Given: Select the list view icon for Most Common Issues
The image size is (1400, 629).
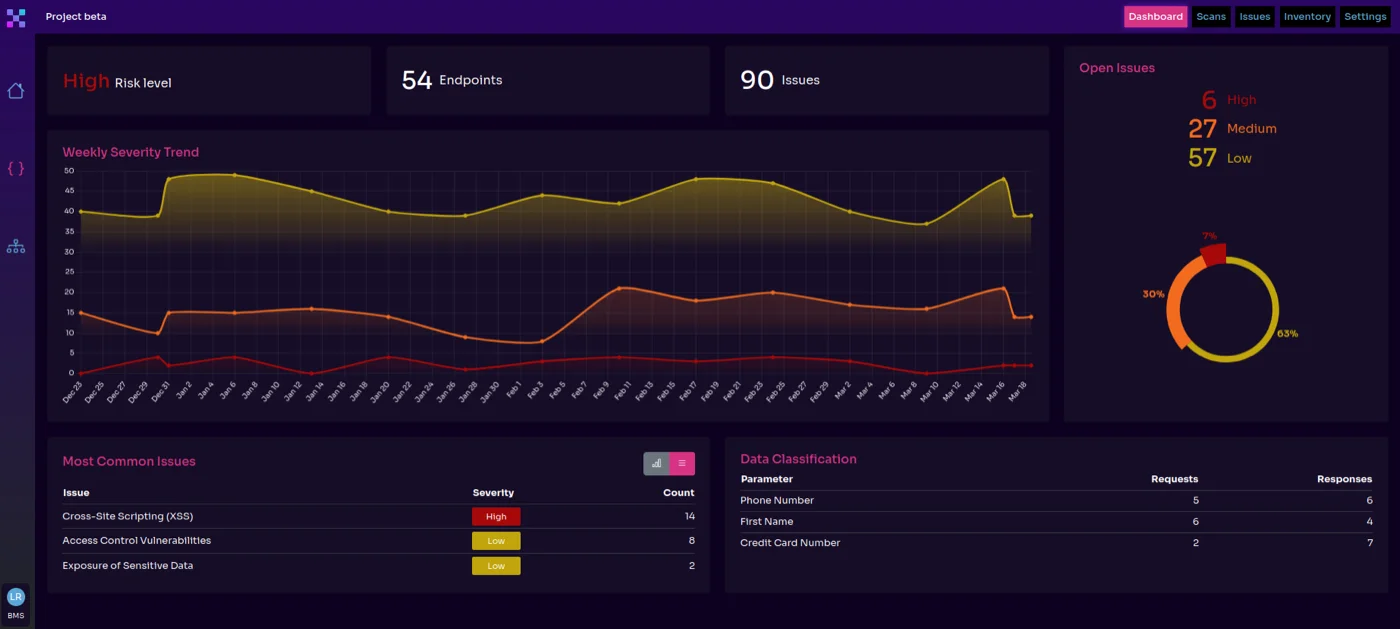Looking at the screenshot, I should (684, 463).
